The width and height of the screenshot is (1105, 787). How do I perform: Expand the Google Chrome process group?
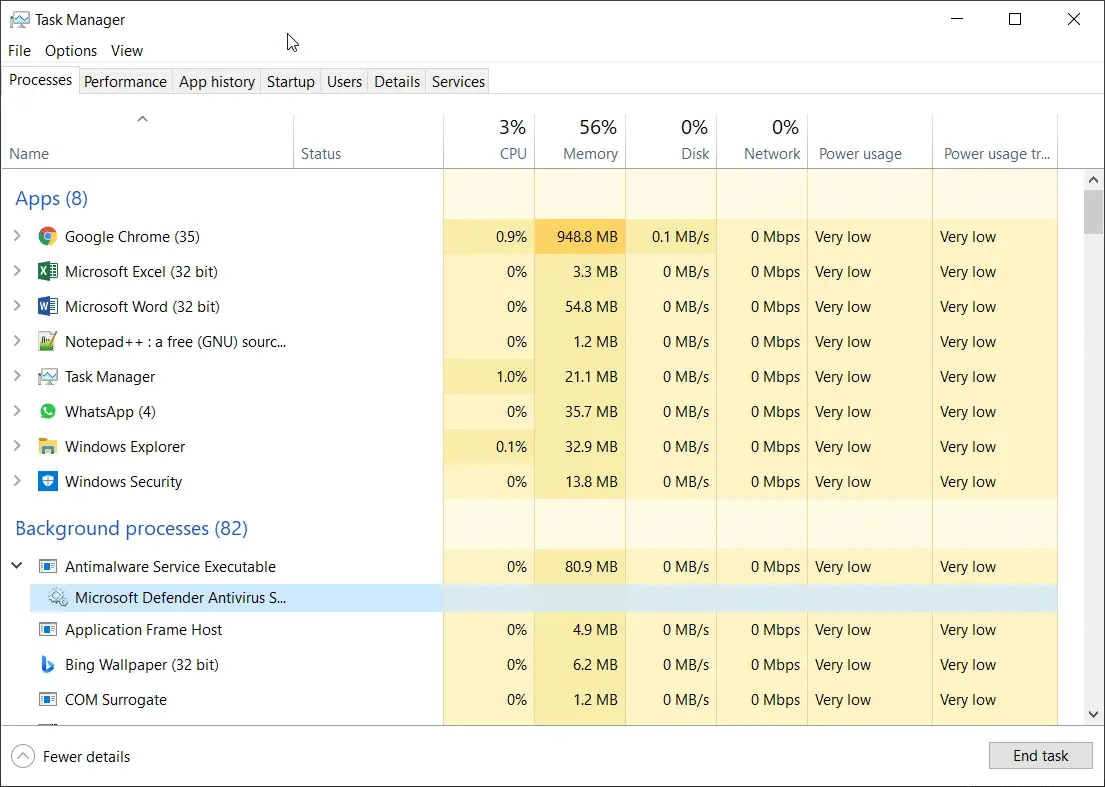(x=18, y=237)
